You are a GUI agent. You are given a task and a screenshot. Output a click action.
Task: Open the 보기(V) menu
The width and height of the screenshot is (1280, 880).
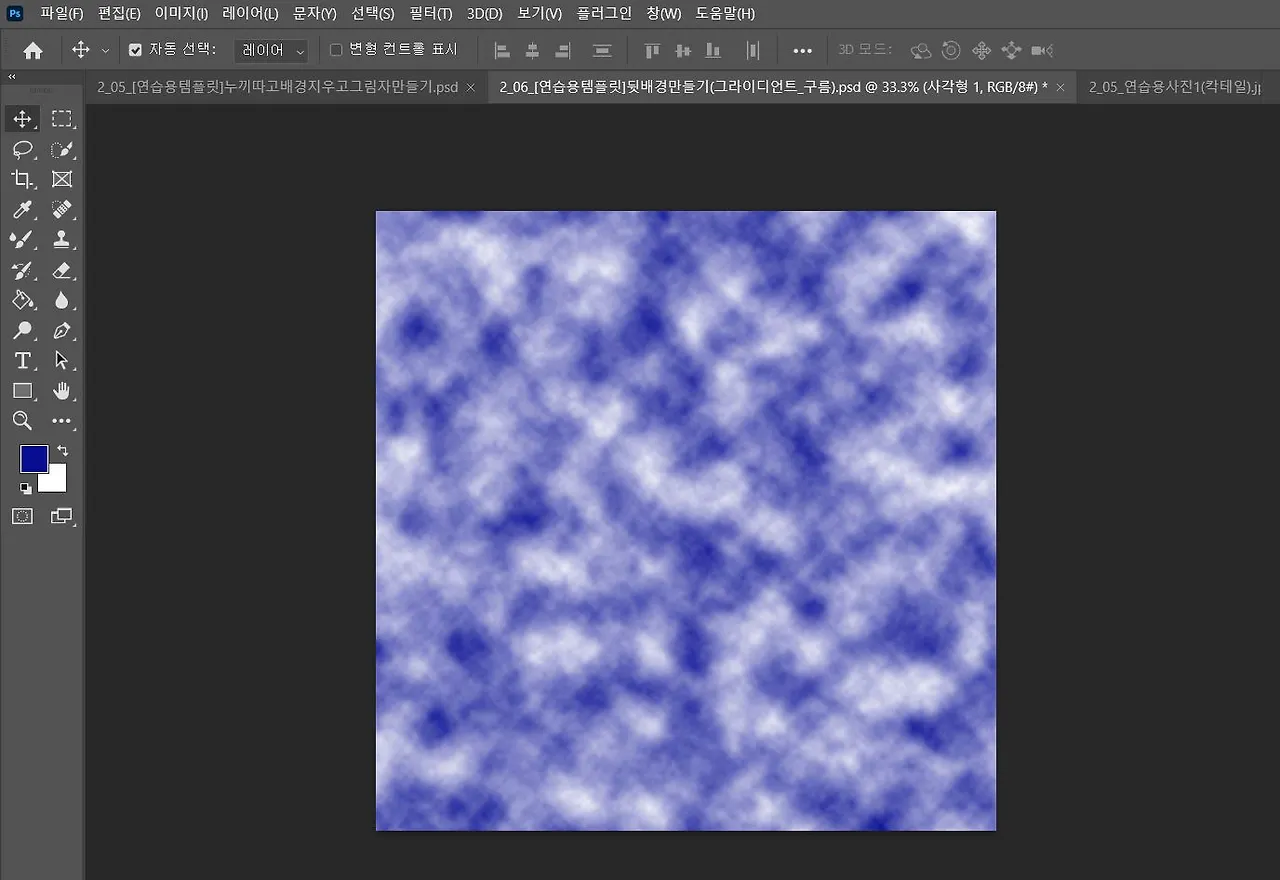(x=540, y=14)
